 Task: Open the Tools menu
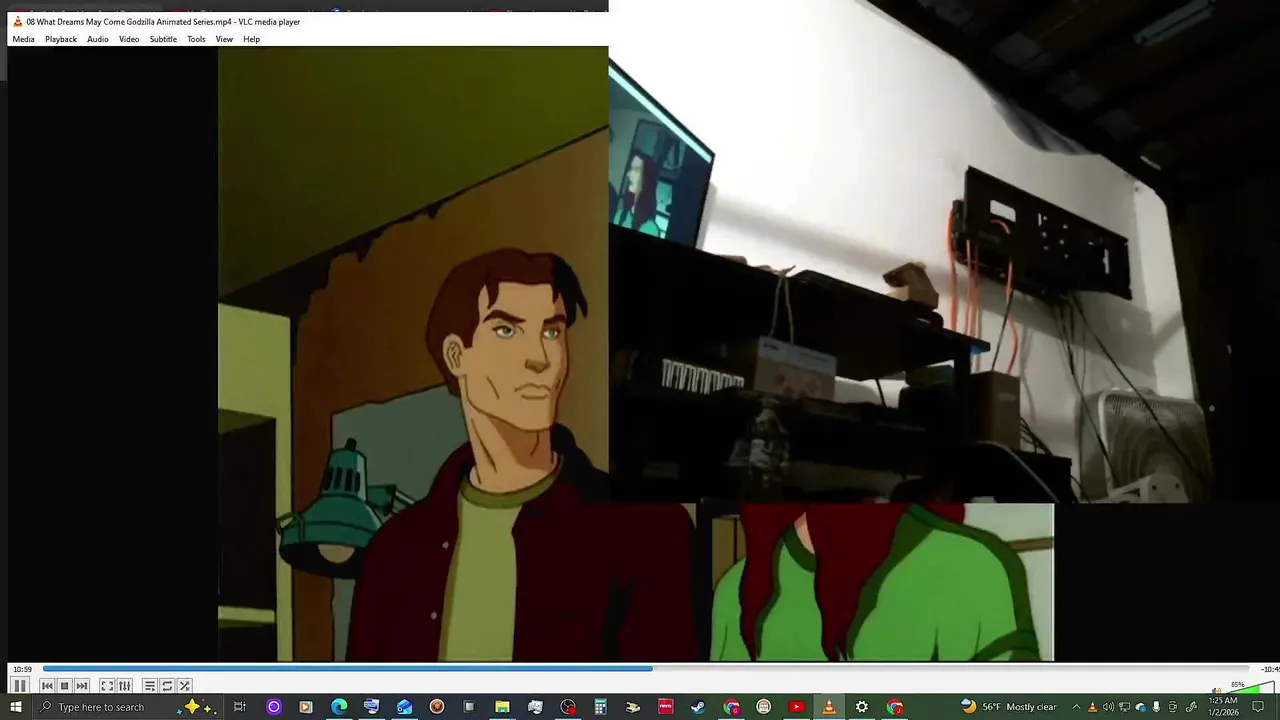tap(196, 39)
